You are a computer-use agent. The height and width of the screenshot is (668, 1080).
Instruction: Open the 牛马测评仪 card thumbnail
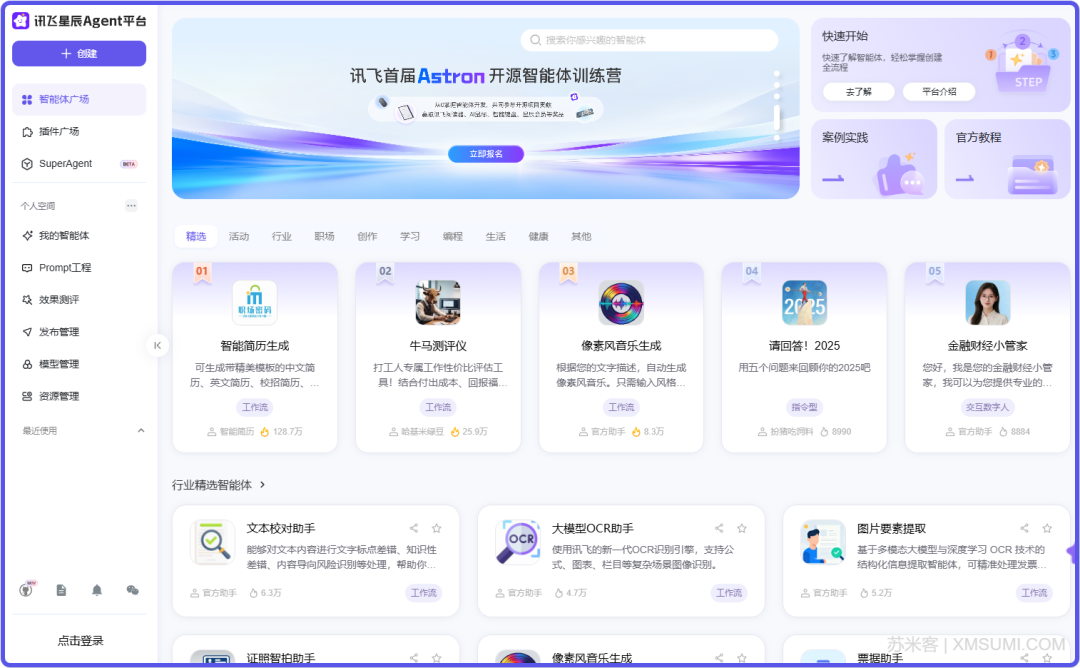click(437, 302)
